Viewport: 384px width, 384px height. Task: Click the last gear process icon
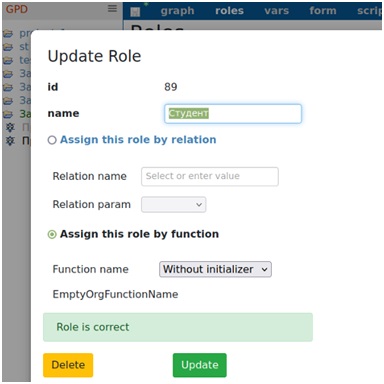click(x=10, y=141)
